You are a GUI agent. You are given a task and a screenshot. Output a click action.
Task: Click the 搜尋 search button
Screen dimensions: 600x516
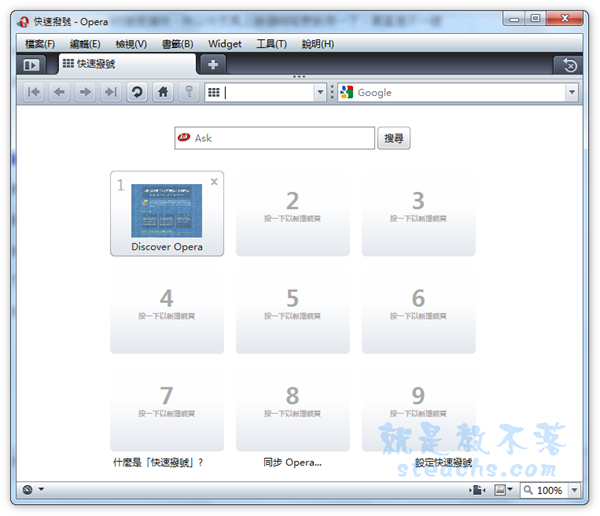coord(394,138)
